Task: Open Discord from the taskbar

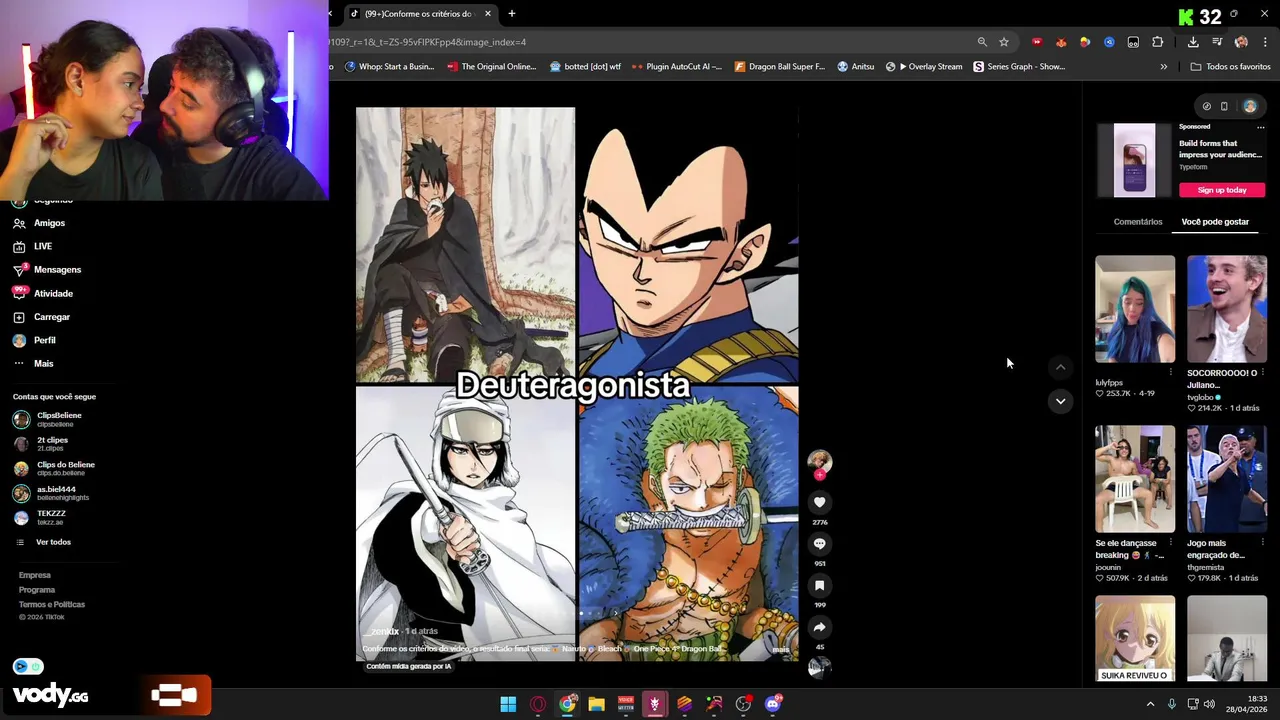Action: click(x=773, y=704)
